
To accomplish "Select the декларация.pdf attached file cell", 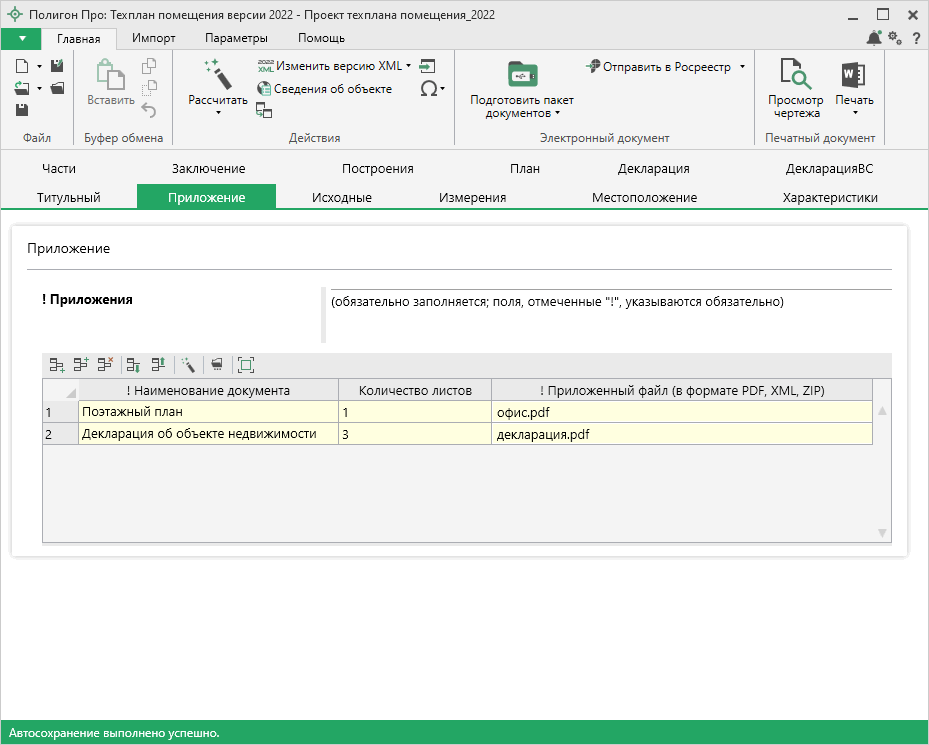I will [x=682, y=434].
